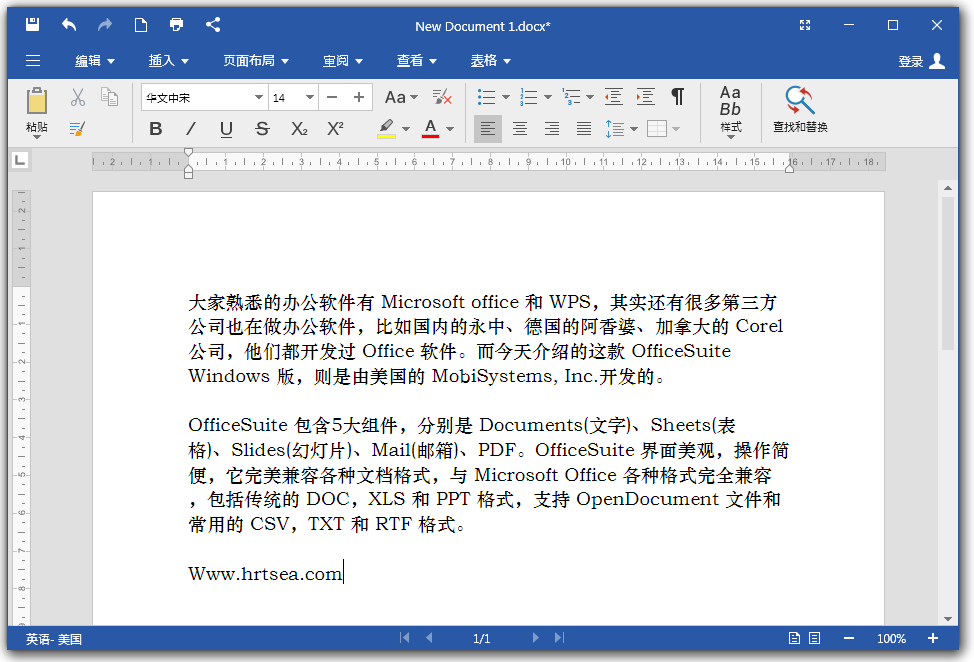The width and height of the screenshot is (974, 662).
Task: Open borders dropdown arrow
Action: point(676,129)
